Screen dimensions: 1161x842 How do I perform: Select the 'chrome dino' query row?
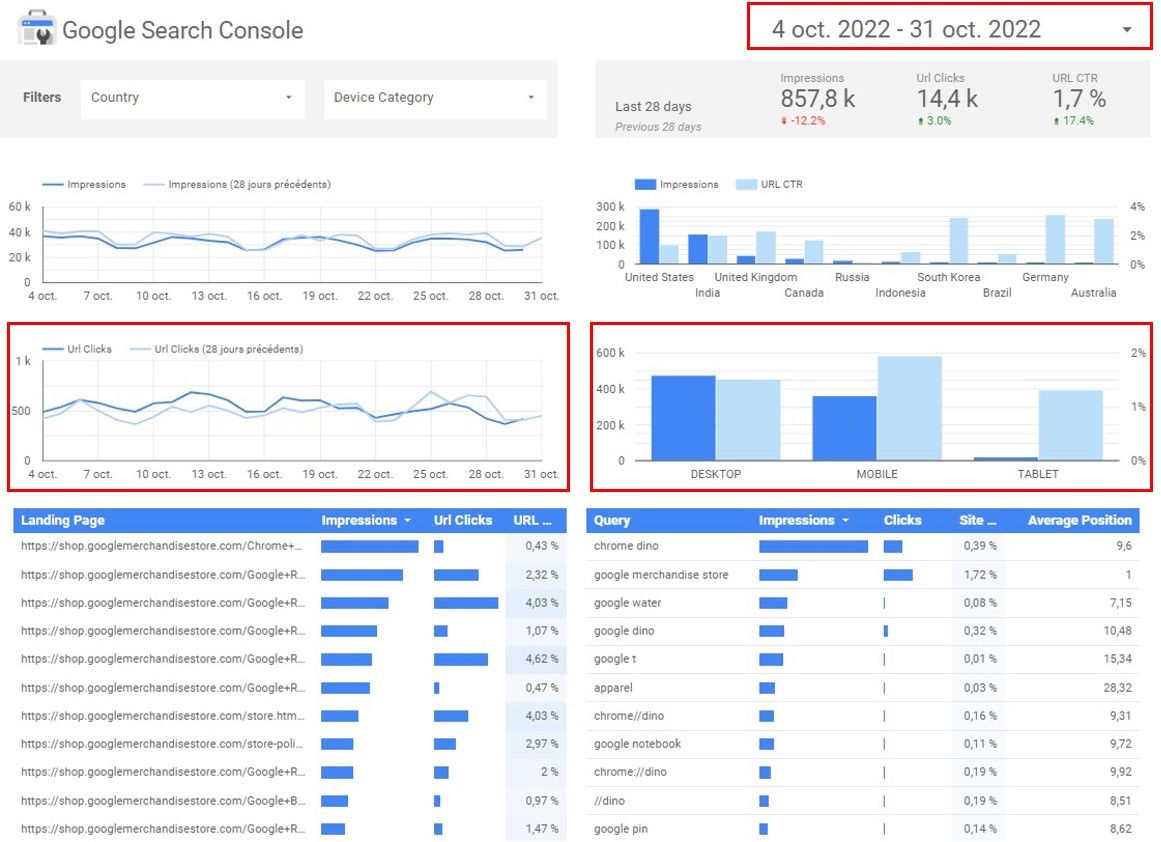863,546
